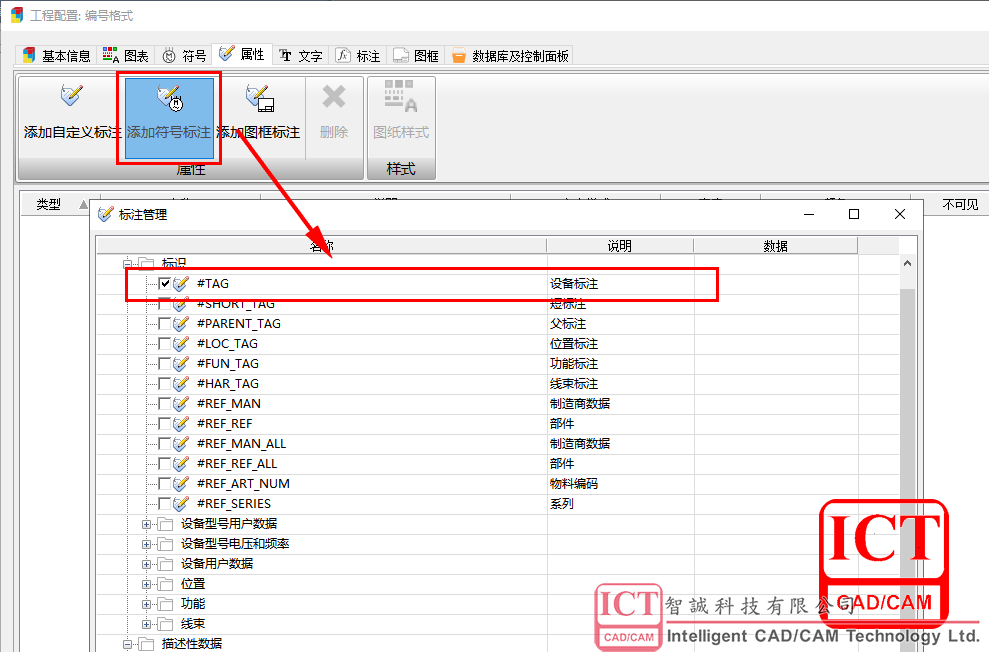This screenshot has height=652, width=989.
Task: Open the 图表 tab
Action: click(x=126, y=56)
